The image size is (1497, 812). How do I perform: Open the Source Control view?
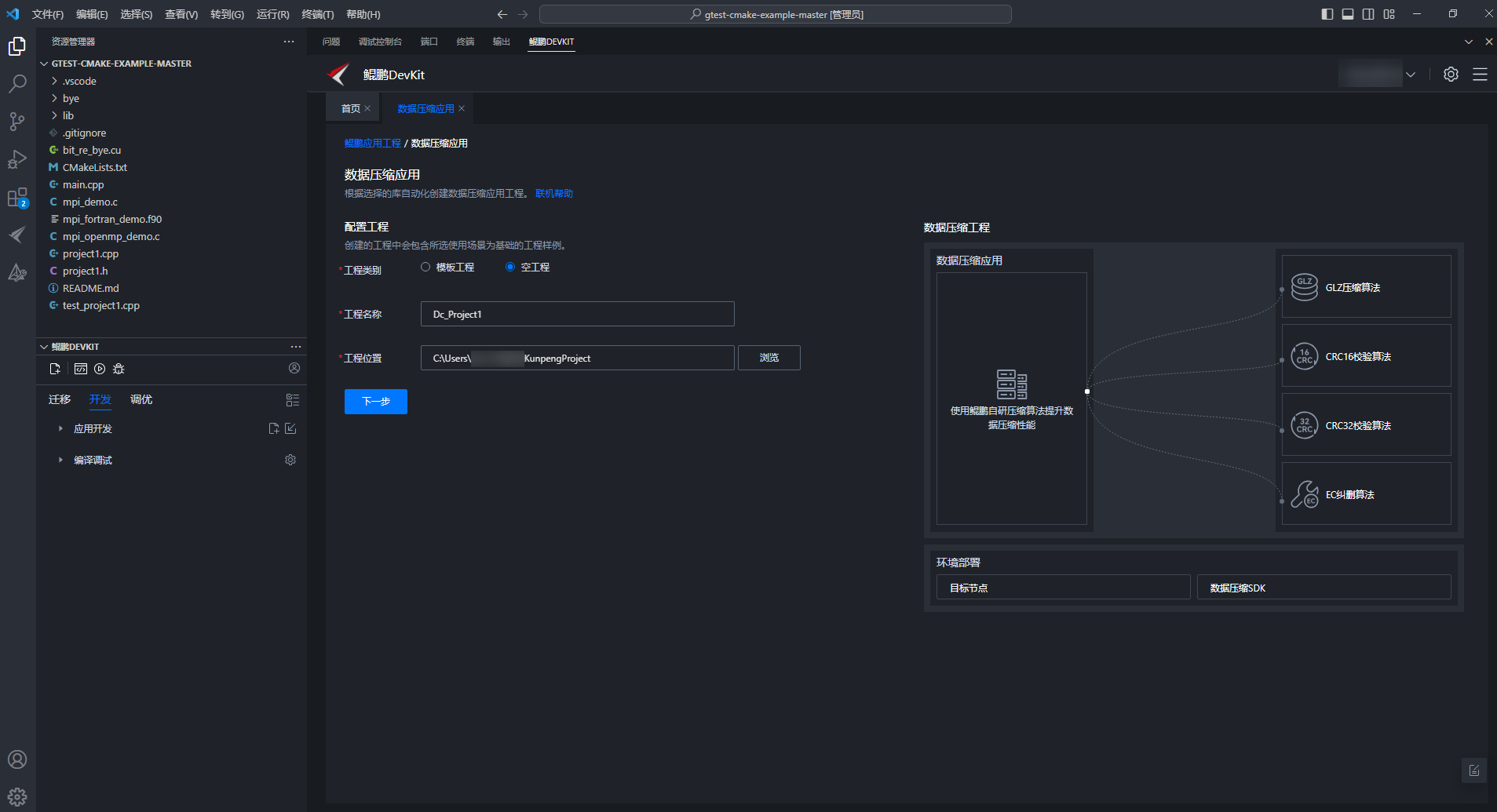pyautogui.click(x=17, y=121)
